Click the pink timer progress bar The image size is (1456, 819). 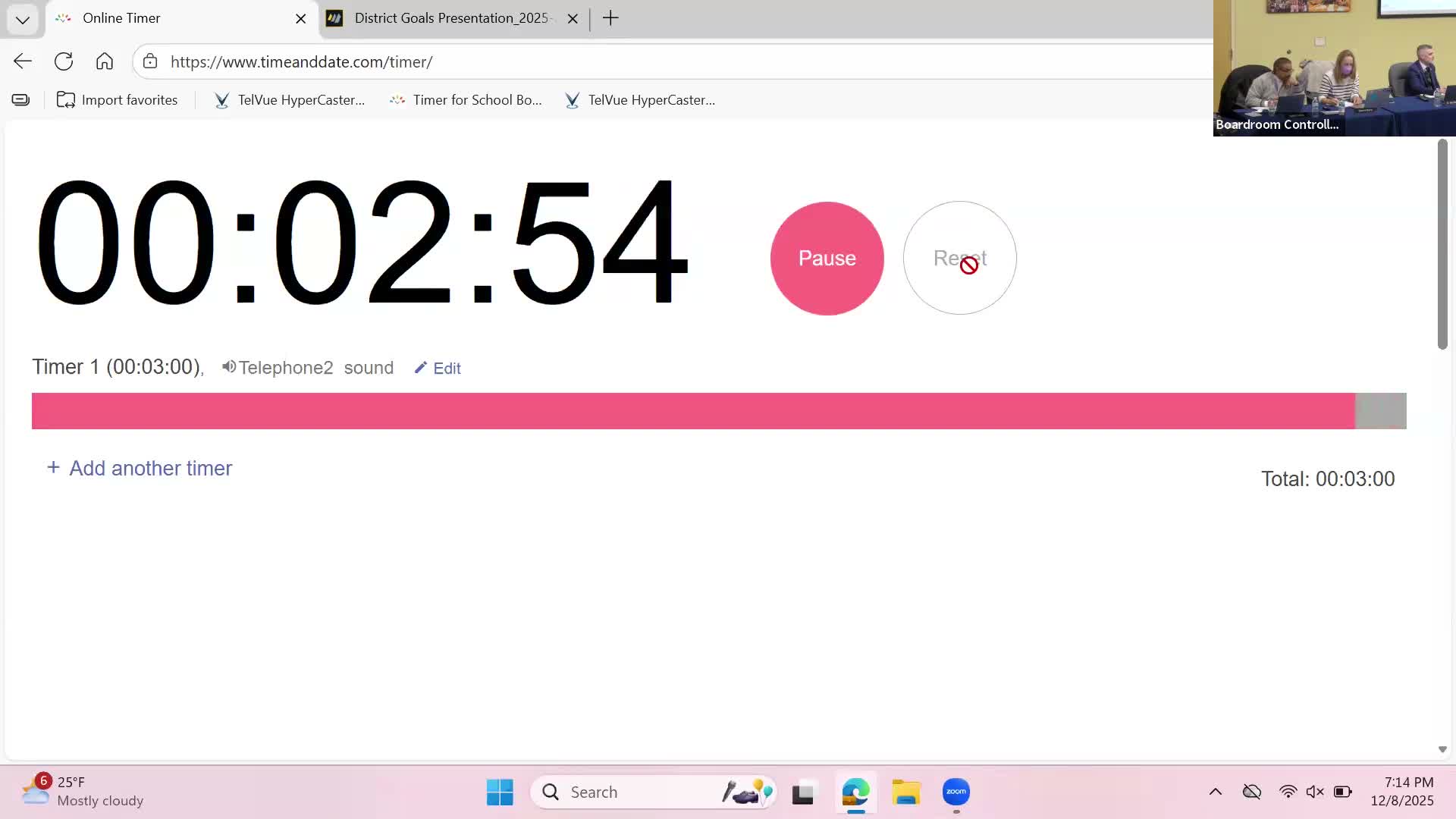692,410
